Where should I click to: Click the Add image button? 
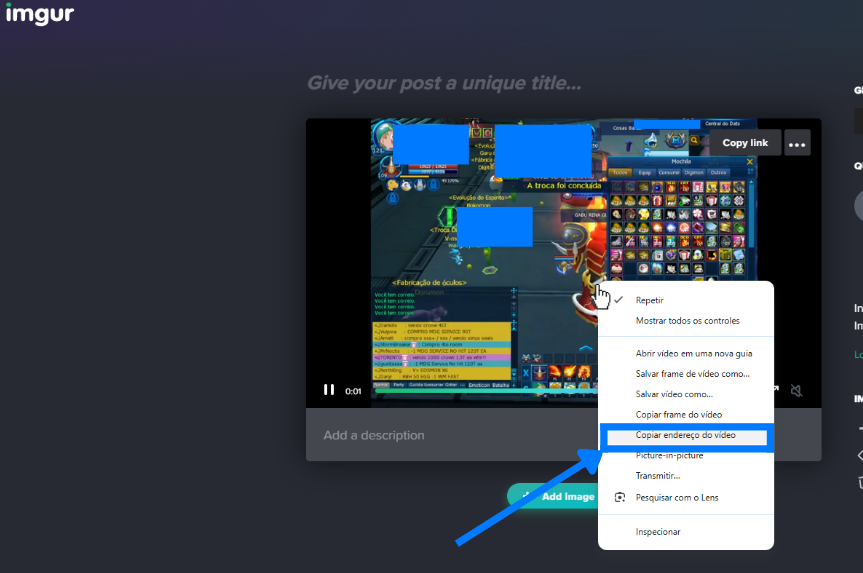tap(553, 496)
